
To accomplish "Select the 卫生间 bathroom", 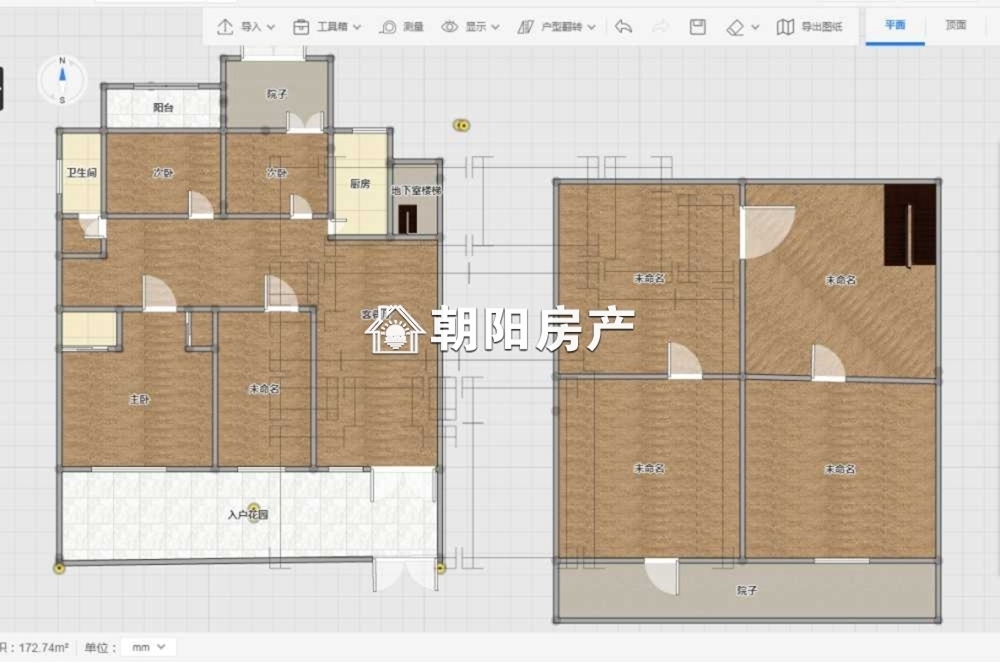I will [x=81, y=173].
